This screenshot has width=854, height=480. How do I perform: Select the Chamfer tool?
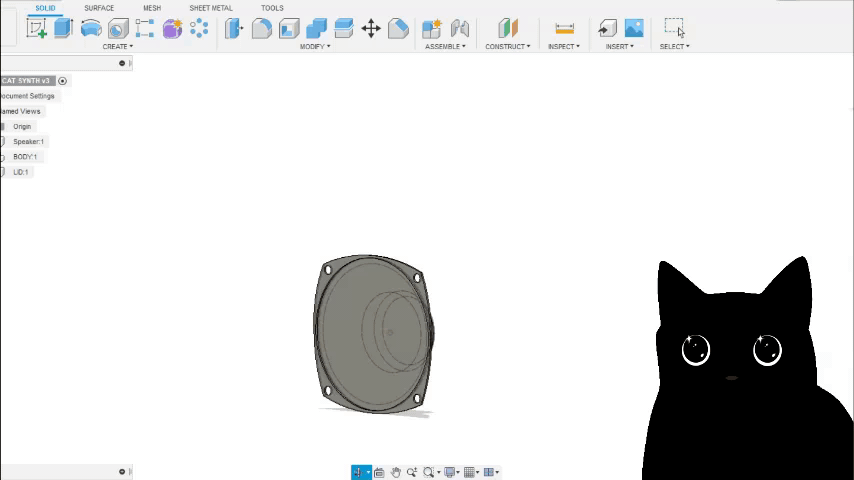coord(398,28)
